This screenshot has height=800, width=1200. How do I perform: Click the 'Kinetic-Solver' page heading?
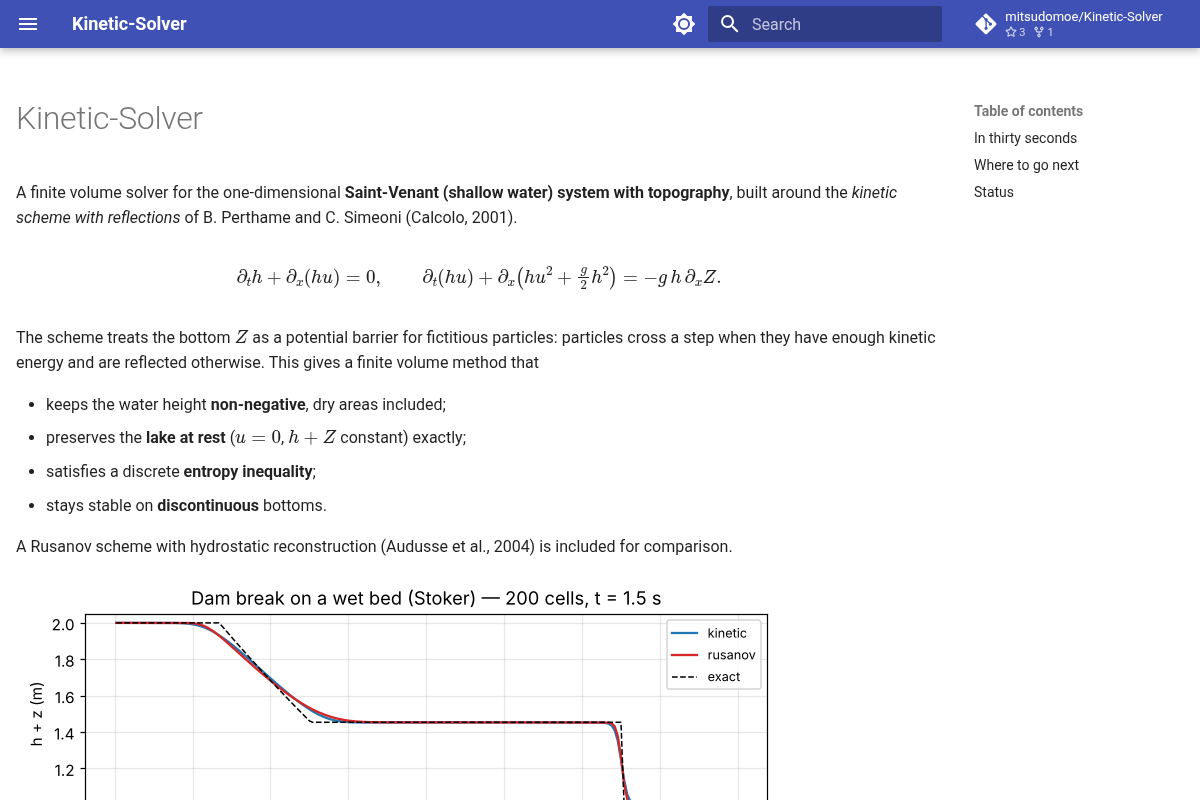click(110, 118)
